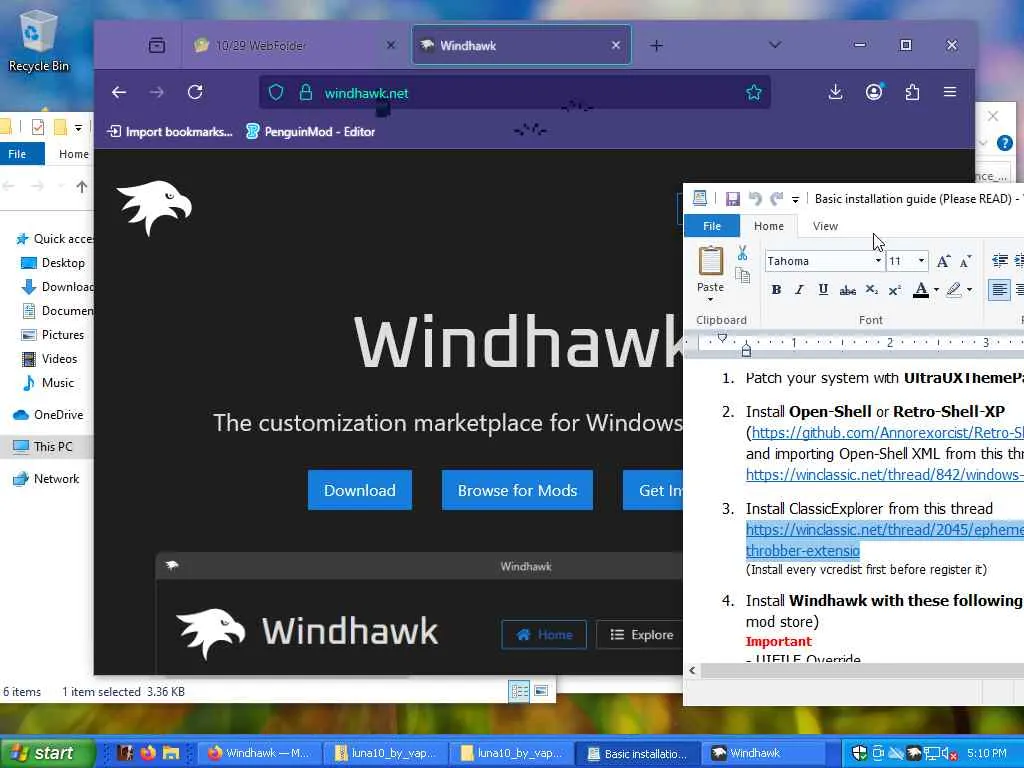This screenshot has height=768, width=1024.
Task: Click the text highlight color marker
Action: [x=953, y=290]
